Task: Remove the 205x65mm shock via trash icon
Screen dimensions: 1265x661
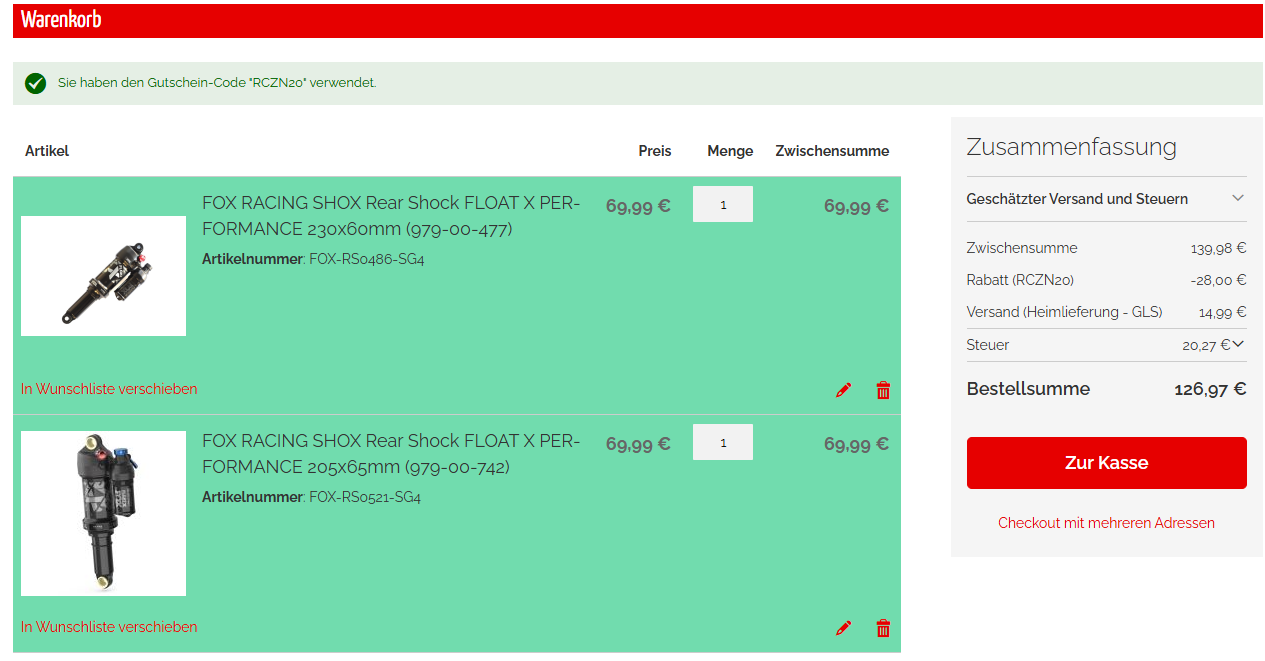Action: (x=883, y=628)
